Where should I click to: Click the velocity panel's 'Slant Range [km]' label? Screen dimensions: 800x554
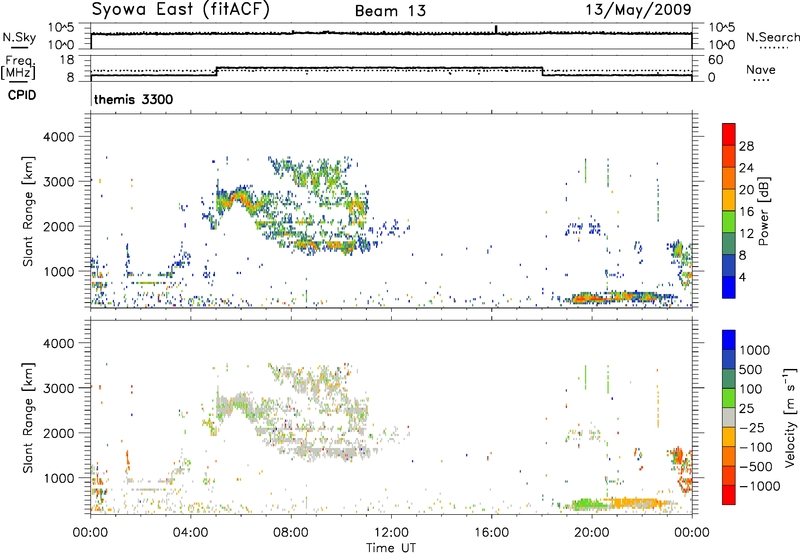coord(28,417)
